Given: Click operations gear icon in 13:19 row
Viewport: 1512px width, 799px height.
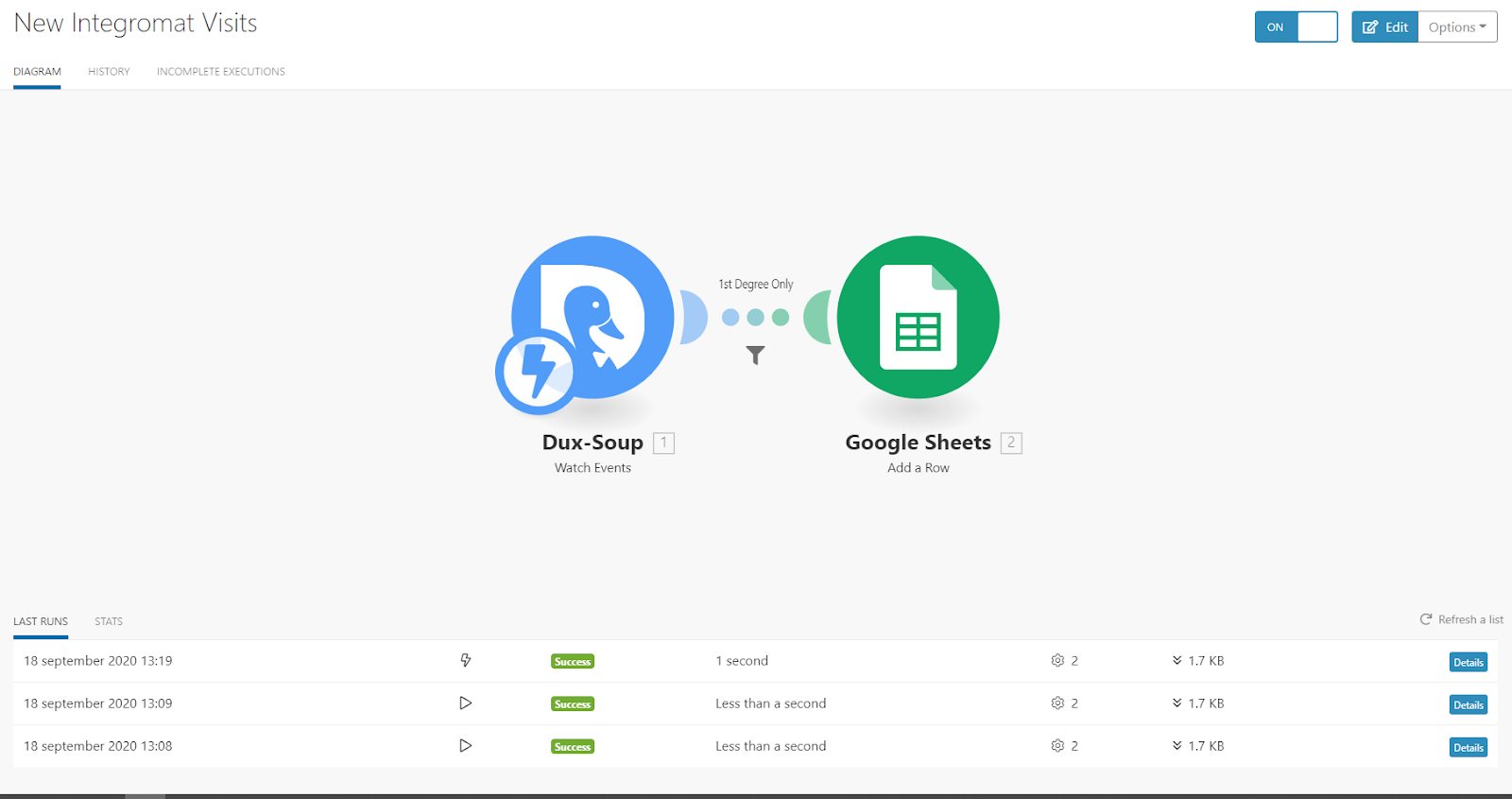Looking at the screenshot, I should click(x=1057, y=660).
